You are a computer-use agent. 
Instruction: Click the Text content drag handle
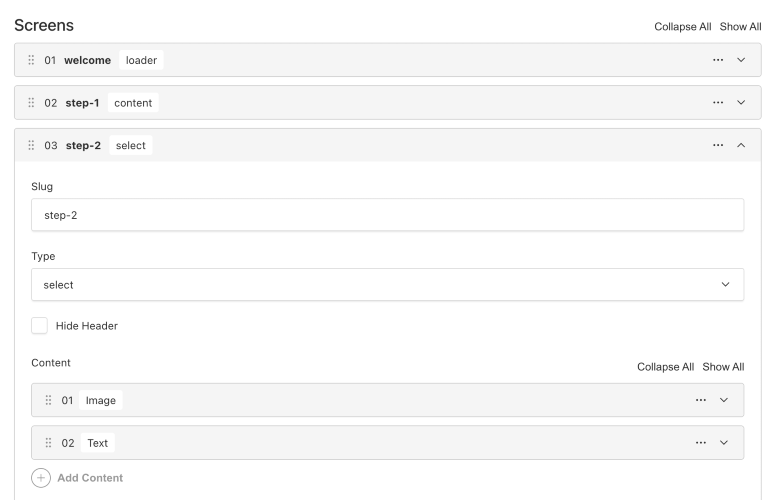pos(48,443)
